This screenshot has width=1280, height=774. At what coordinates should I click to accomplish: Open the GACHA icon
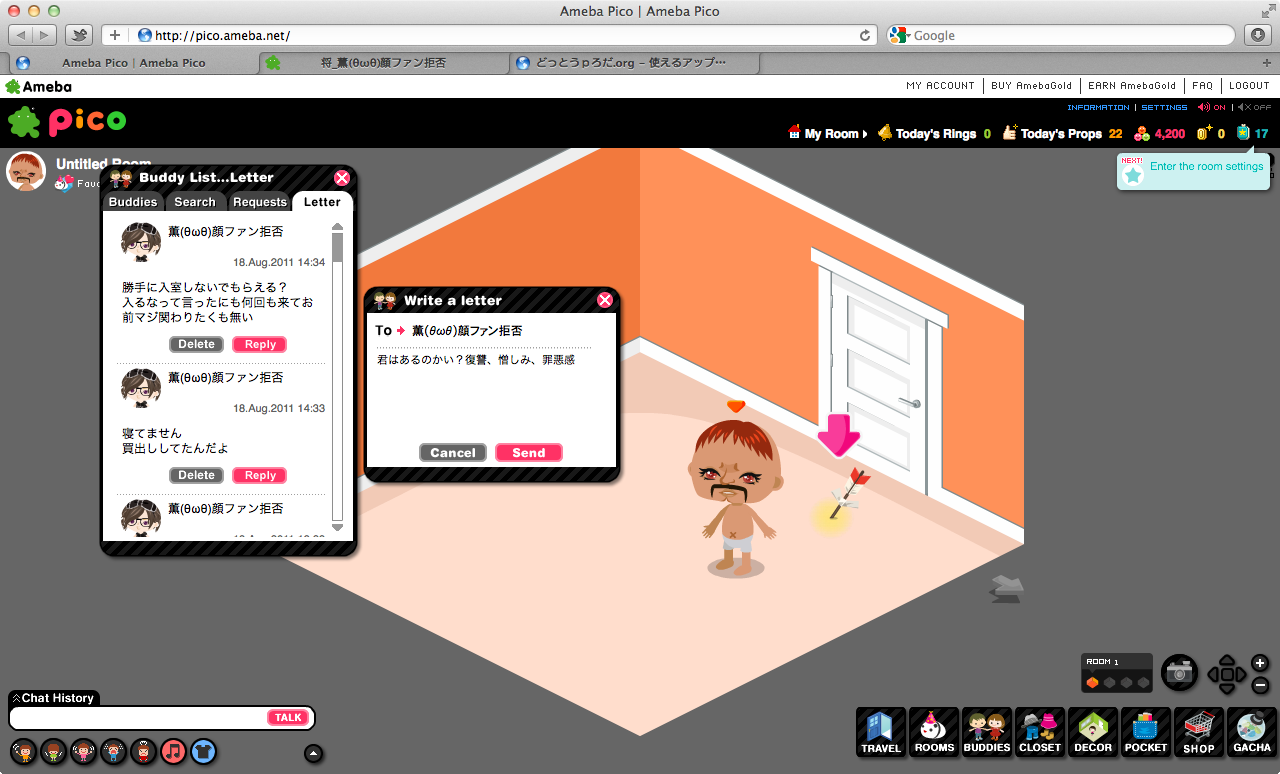click(1252, 732)
